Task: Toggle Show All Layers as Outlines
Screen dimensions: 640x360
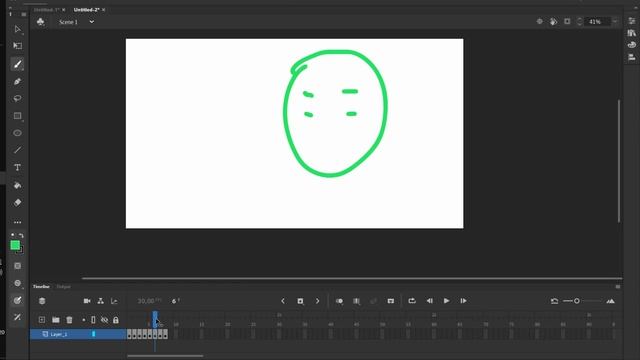Action: (93, 320)
